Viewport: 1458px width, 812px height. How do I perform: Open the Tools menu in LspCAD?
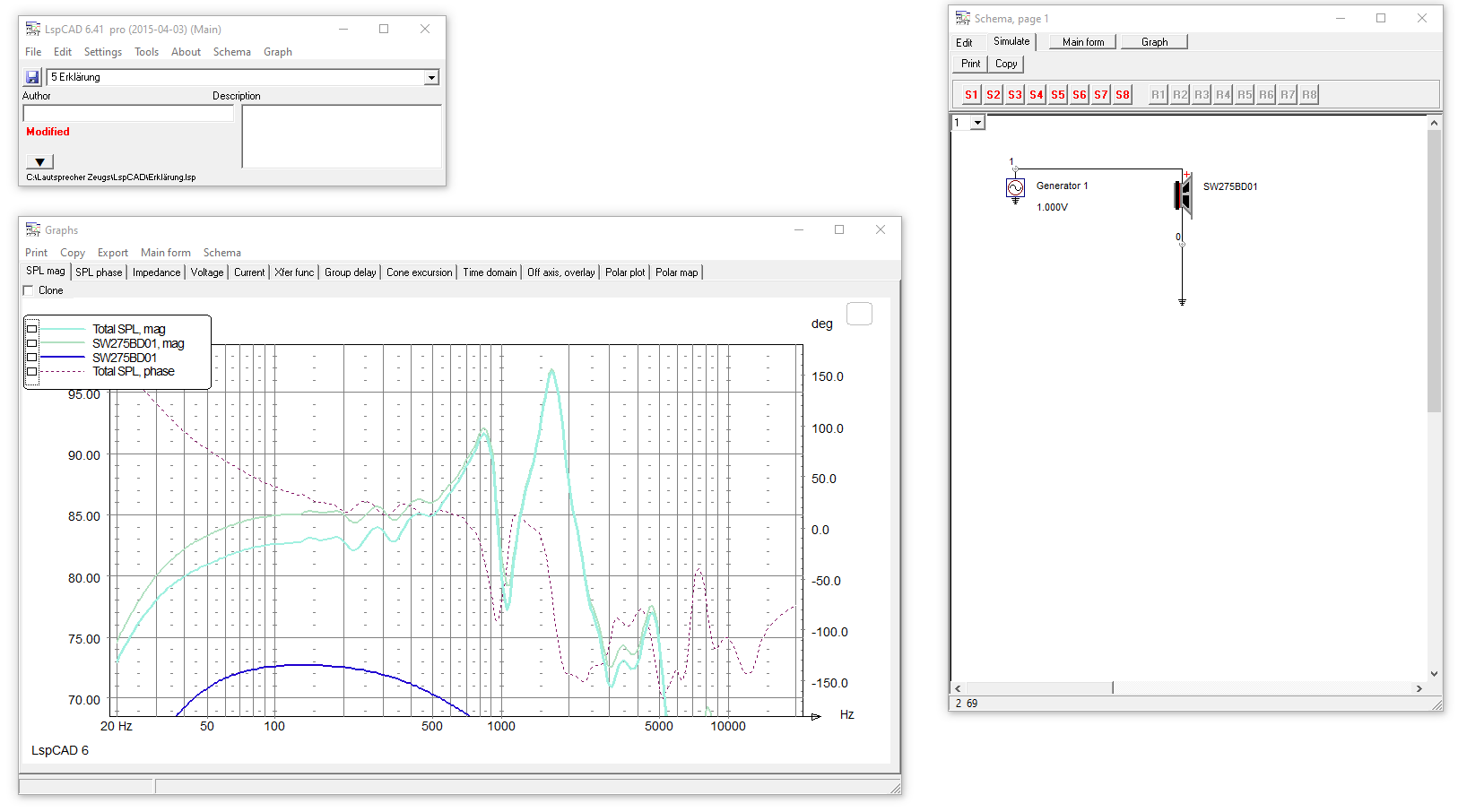(146, 52)
